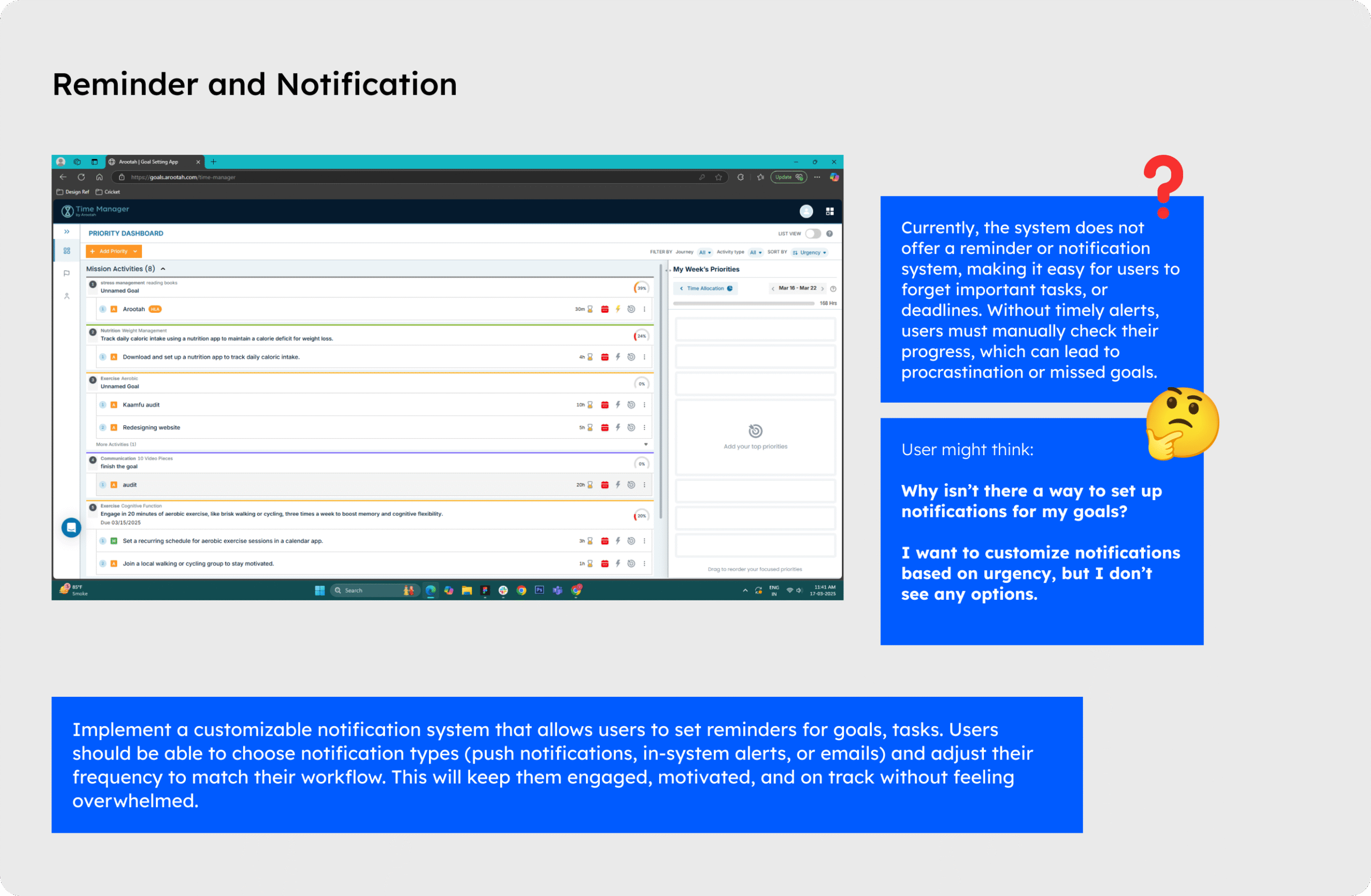Click lightning icon on Redesigning website row
Screen dimensions: 1371x896
(x=618, y=427)
